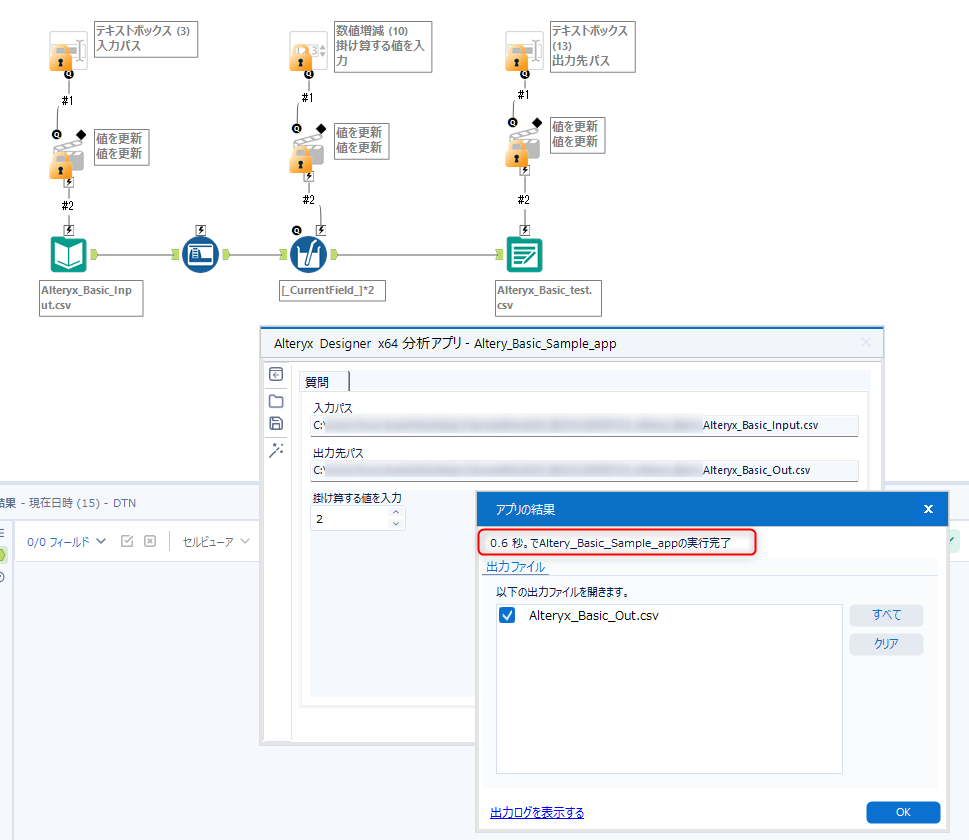
Task: Click the Alteryx_Basic_Input.csv annotation label
Action: click(91, 298)
